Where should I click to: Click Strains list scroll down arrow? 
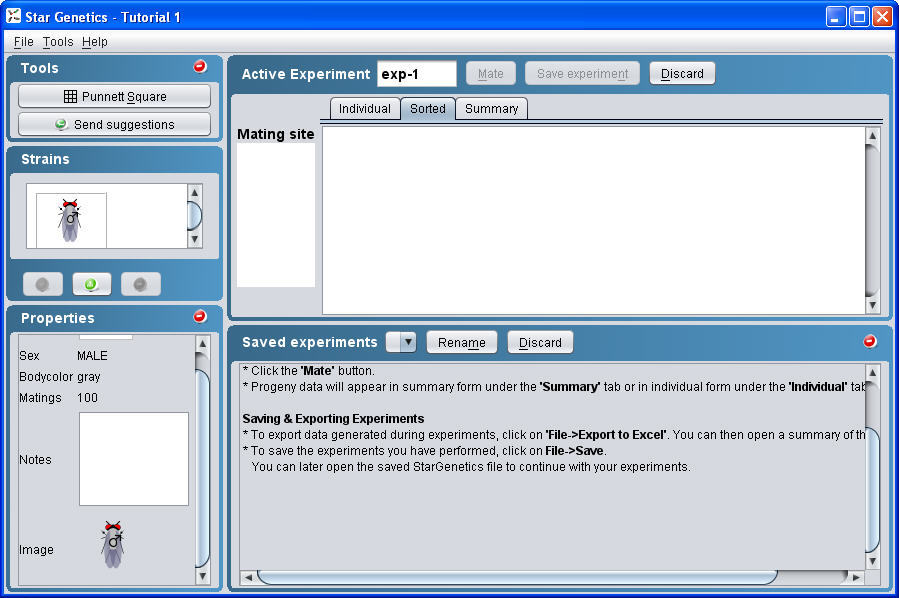(x=195, y=239)
